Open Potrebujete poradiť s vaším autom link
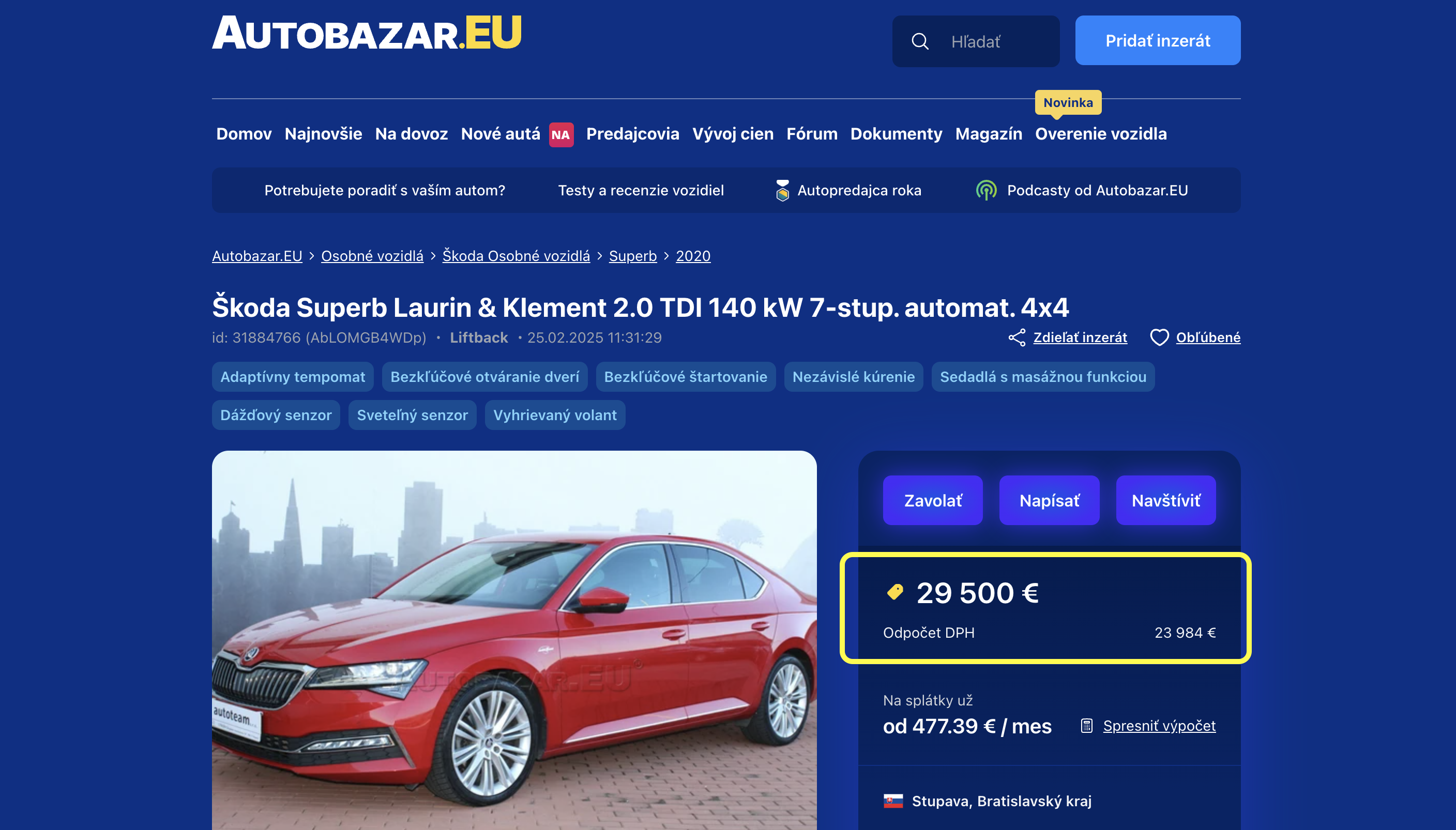This screenshot has width=1456, height=830. pyautogui.click(x=385, y=190)
